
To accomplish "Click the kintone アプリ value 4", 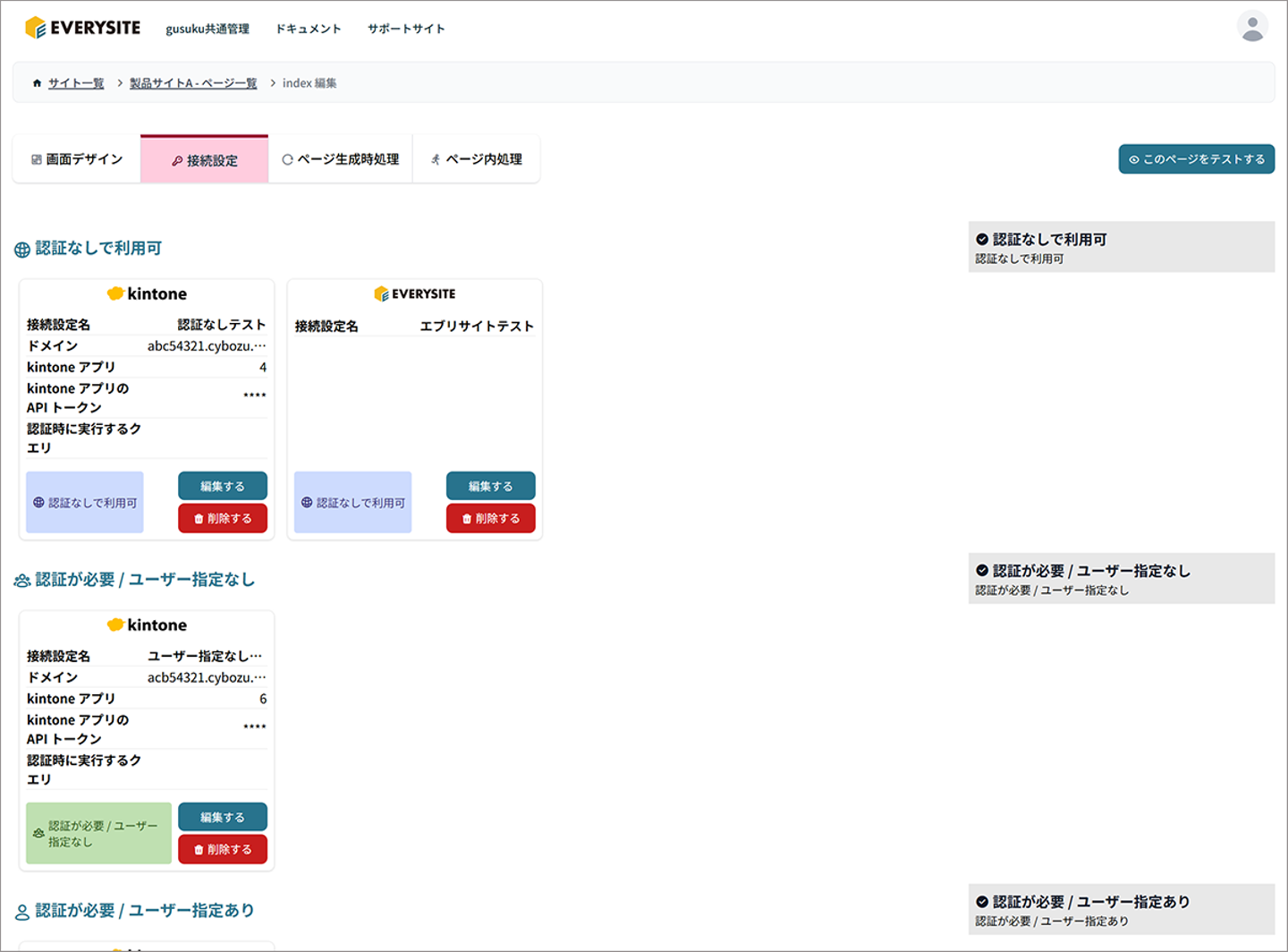I will 263,368.
